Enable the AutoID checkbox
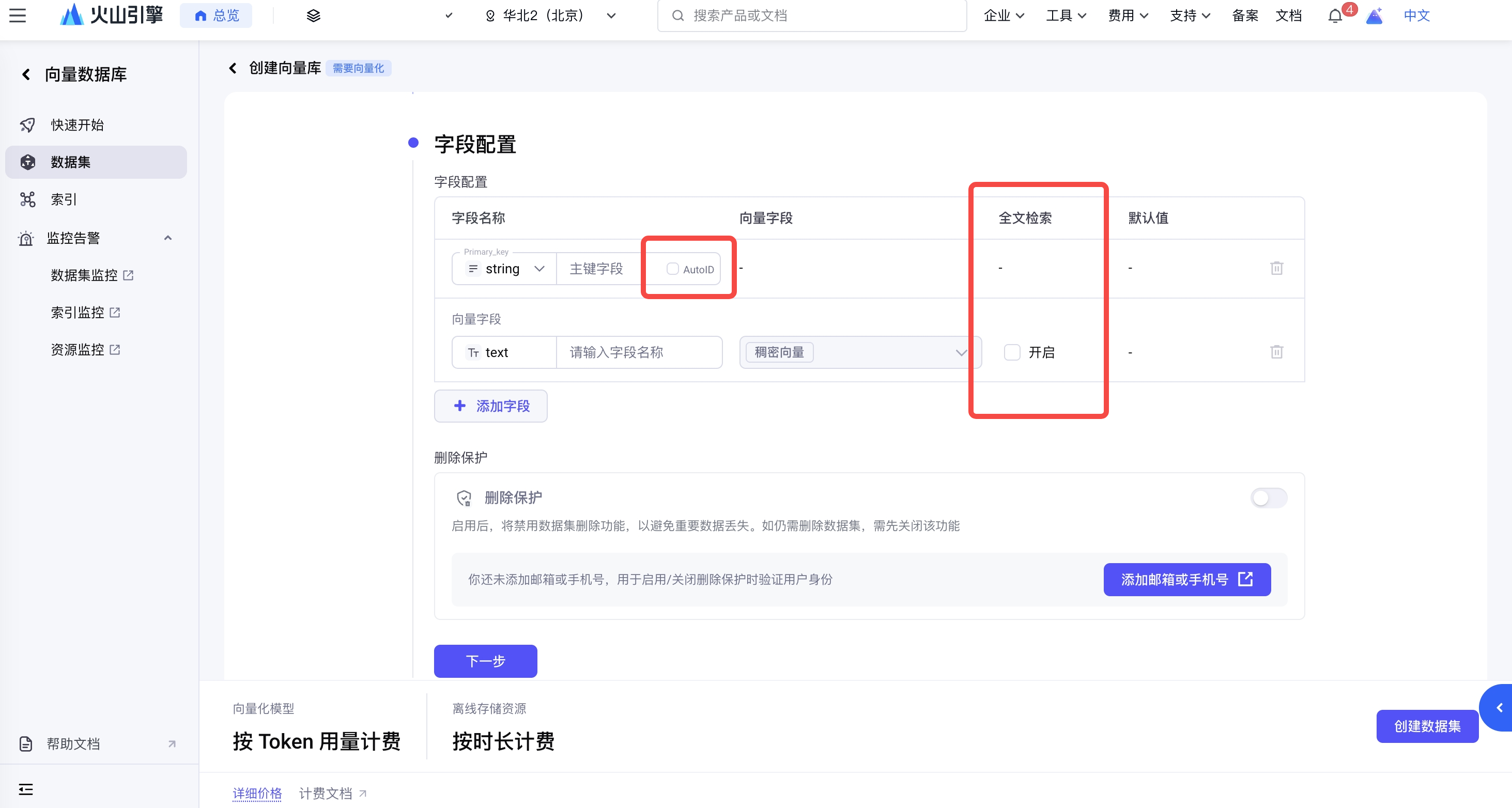Viewport: 1512px width, 808px height. tap(673, 269)
